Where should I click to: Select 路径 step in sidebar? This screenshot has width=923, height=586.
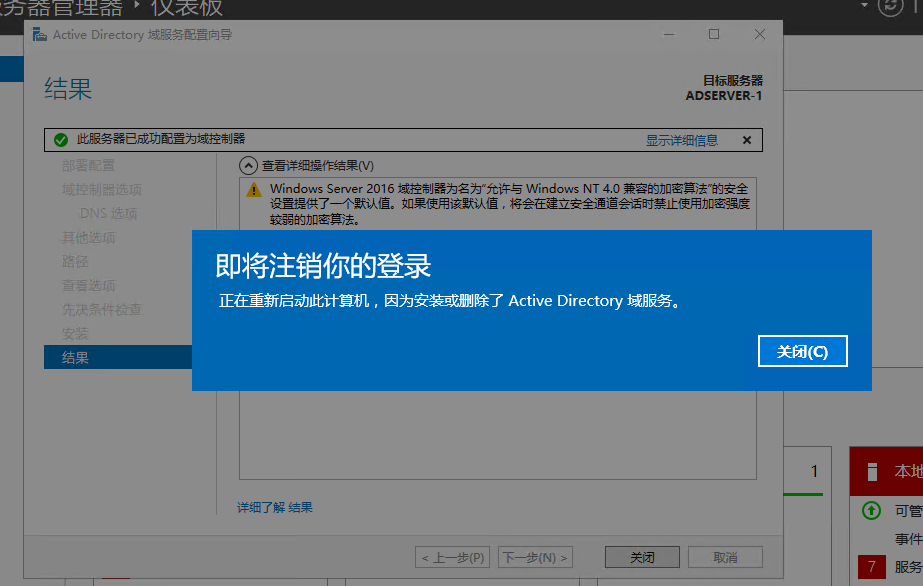click(75, 261)
